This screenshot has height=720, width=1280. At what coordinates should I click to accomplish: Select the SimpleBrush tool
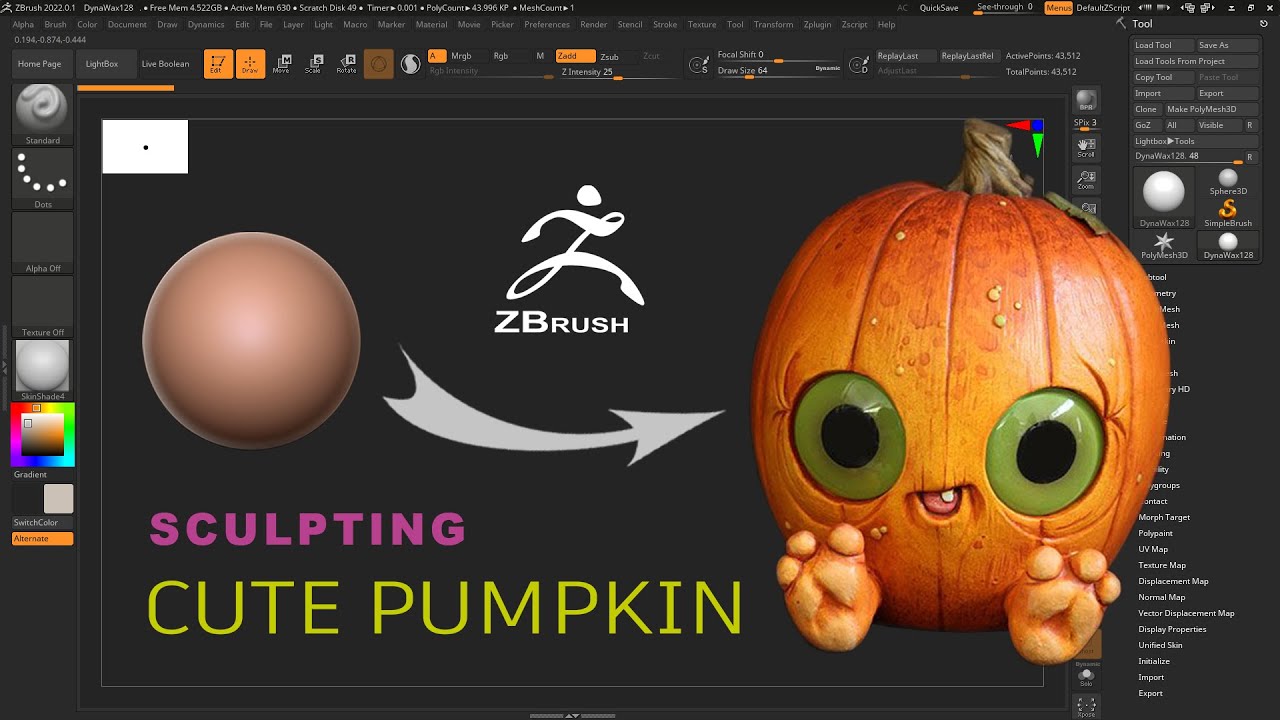(1228, 213)
